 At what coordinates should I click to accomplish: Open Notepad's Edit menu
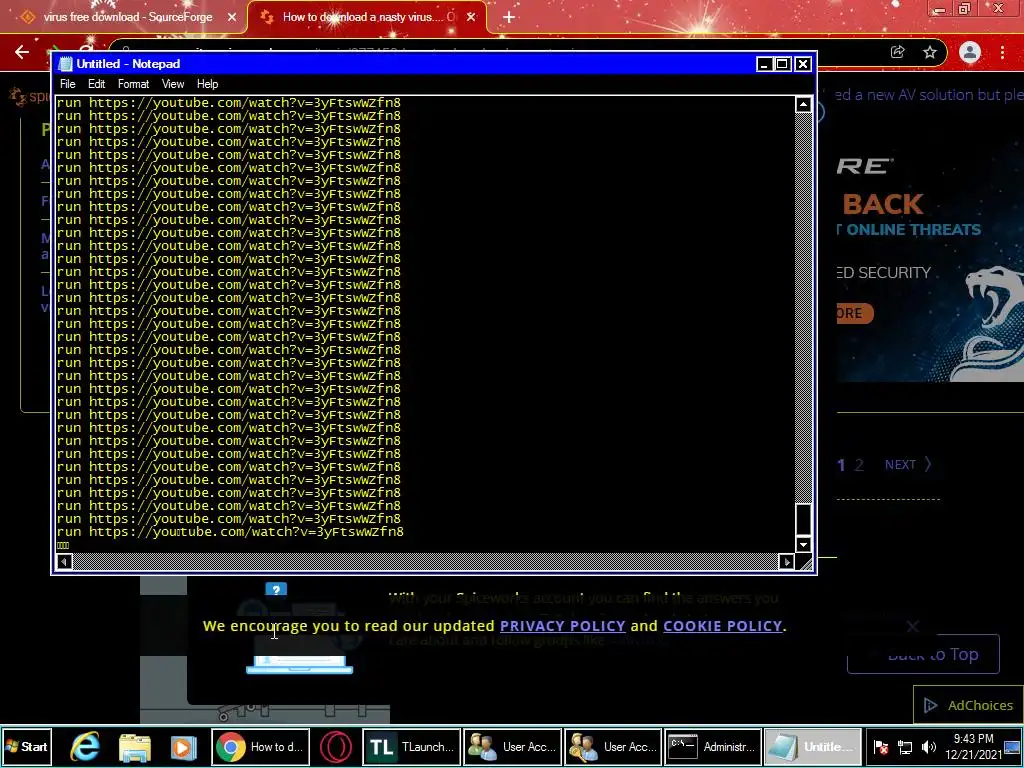(97, 84)
